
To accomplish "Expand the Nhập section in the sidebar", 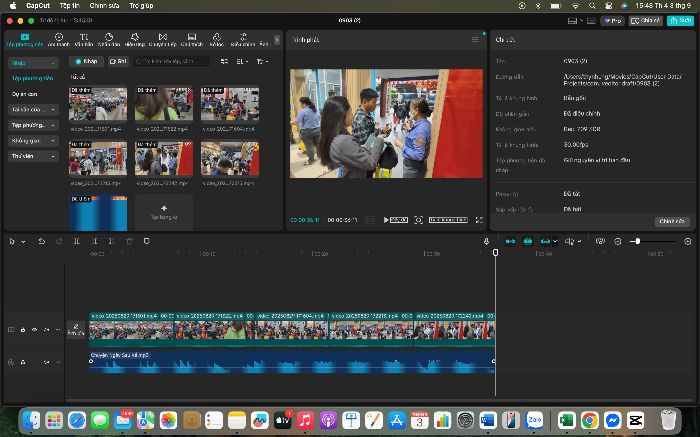I will click(33, 63).
